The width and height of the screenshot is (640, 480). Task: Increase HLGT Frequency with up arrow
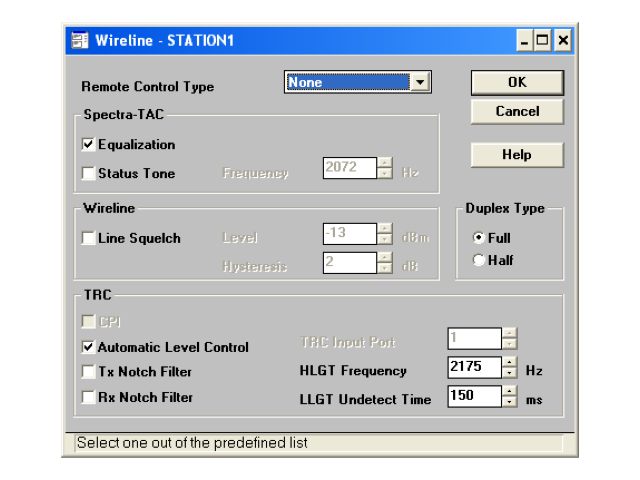tap(510, 363)
